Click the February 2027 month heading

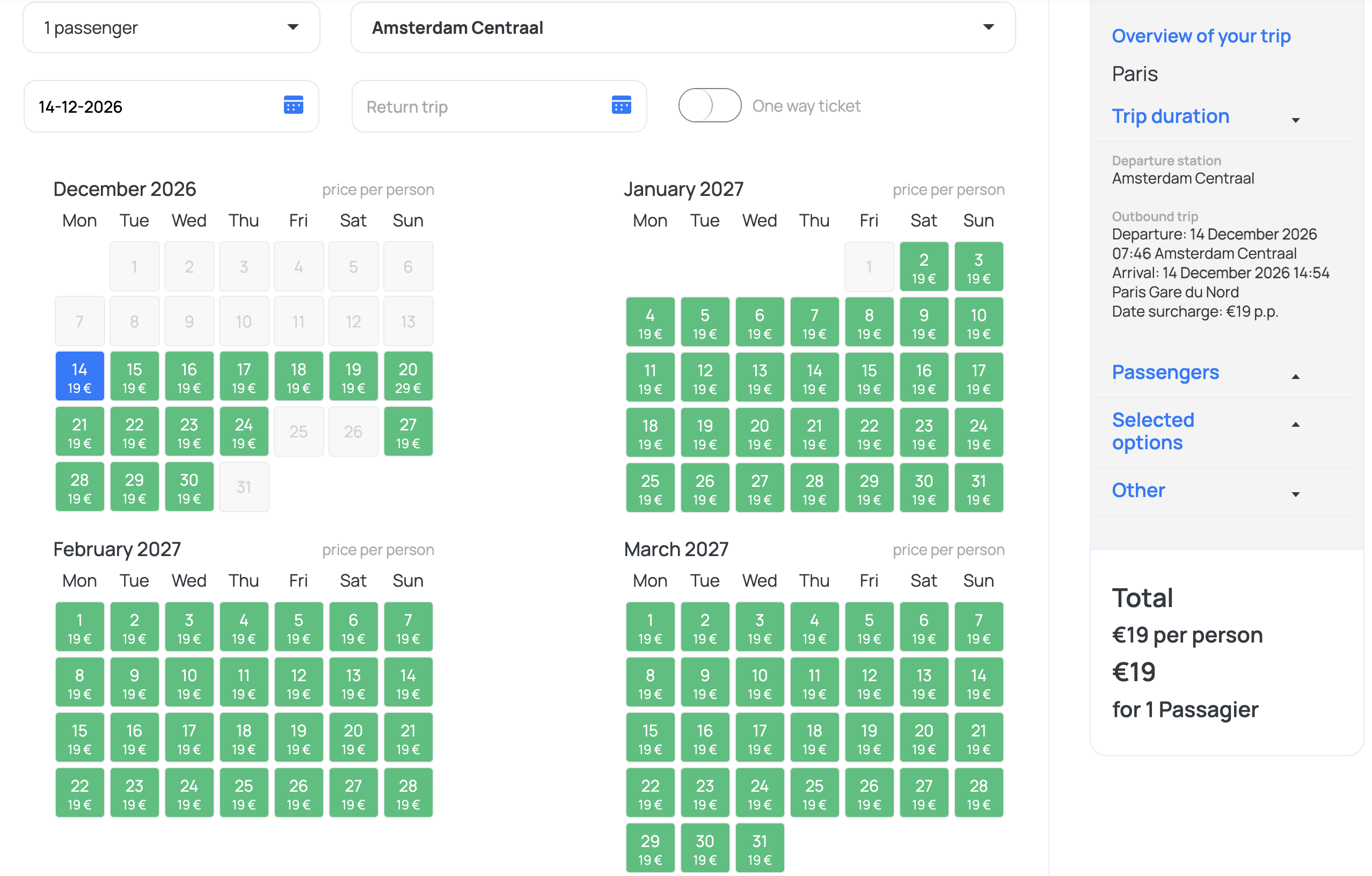(x=118, y=550)
